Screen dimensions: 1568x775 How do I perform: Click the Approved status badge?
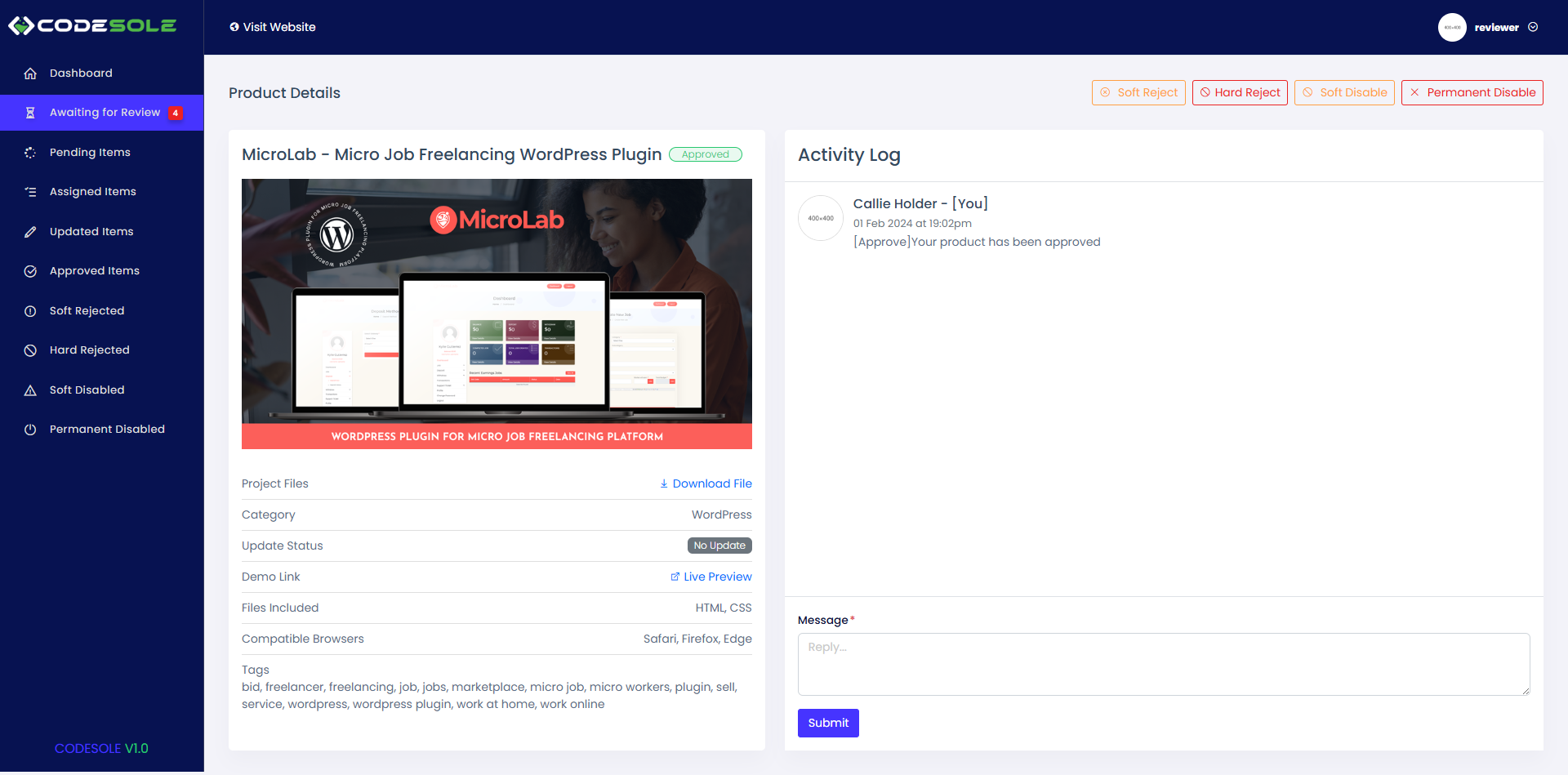point(706,154)
